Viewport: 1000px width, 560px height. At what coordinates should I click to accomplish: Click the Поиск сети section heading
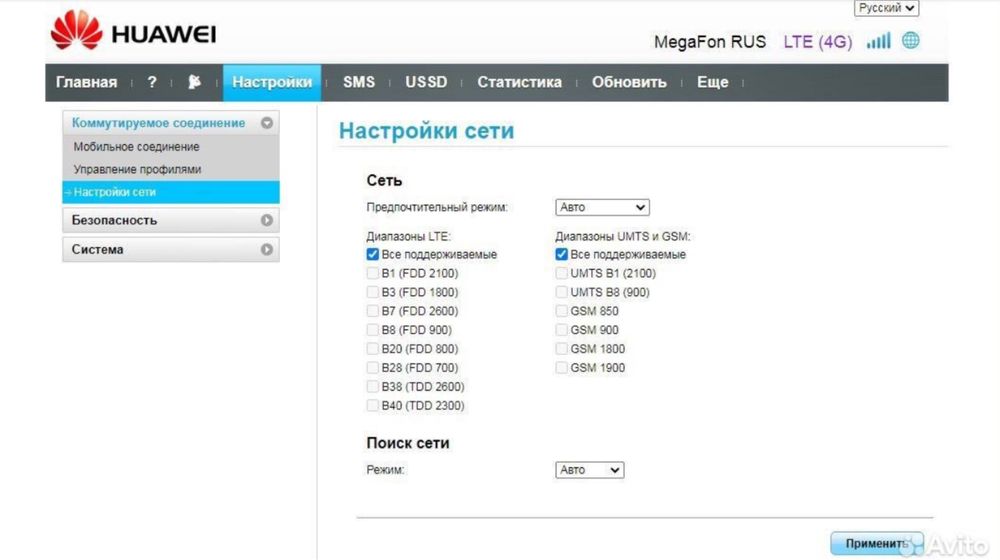[x=408, y=443]
